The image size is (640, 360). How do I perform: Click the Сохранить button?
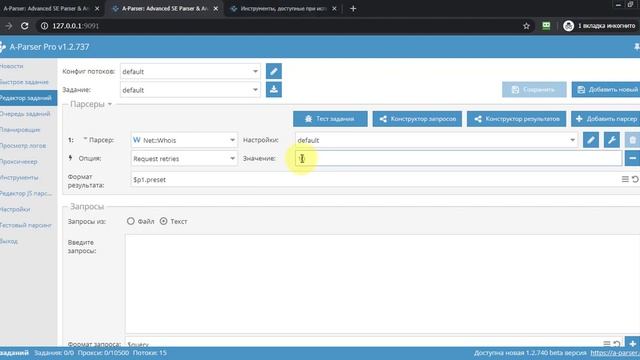tap(534, 89)
